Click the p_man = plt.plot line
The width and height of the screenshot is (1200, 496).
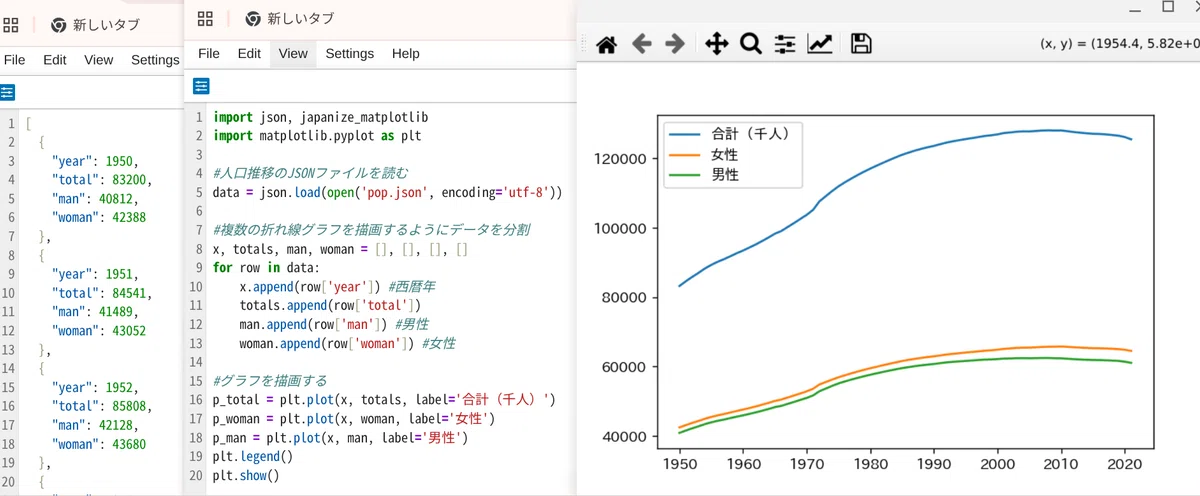point(340,438)
